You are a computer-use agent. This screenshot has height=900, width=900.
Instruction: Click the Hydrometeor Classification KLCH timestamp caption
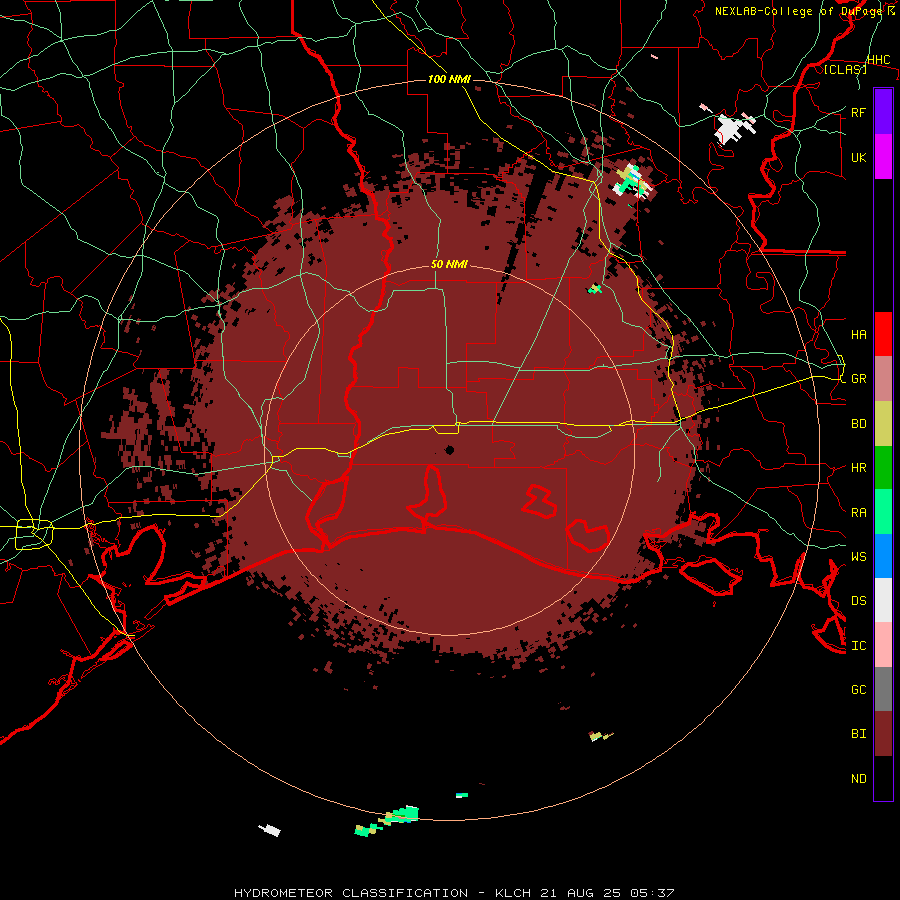click(453, 893)
